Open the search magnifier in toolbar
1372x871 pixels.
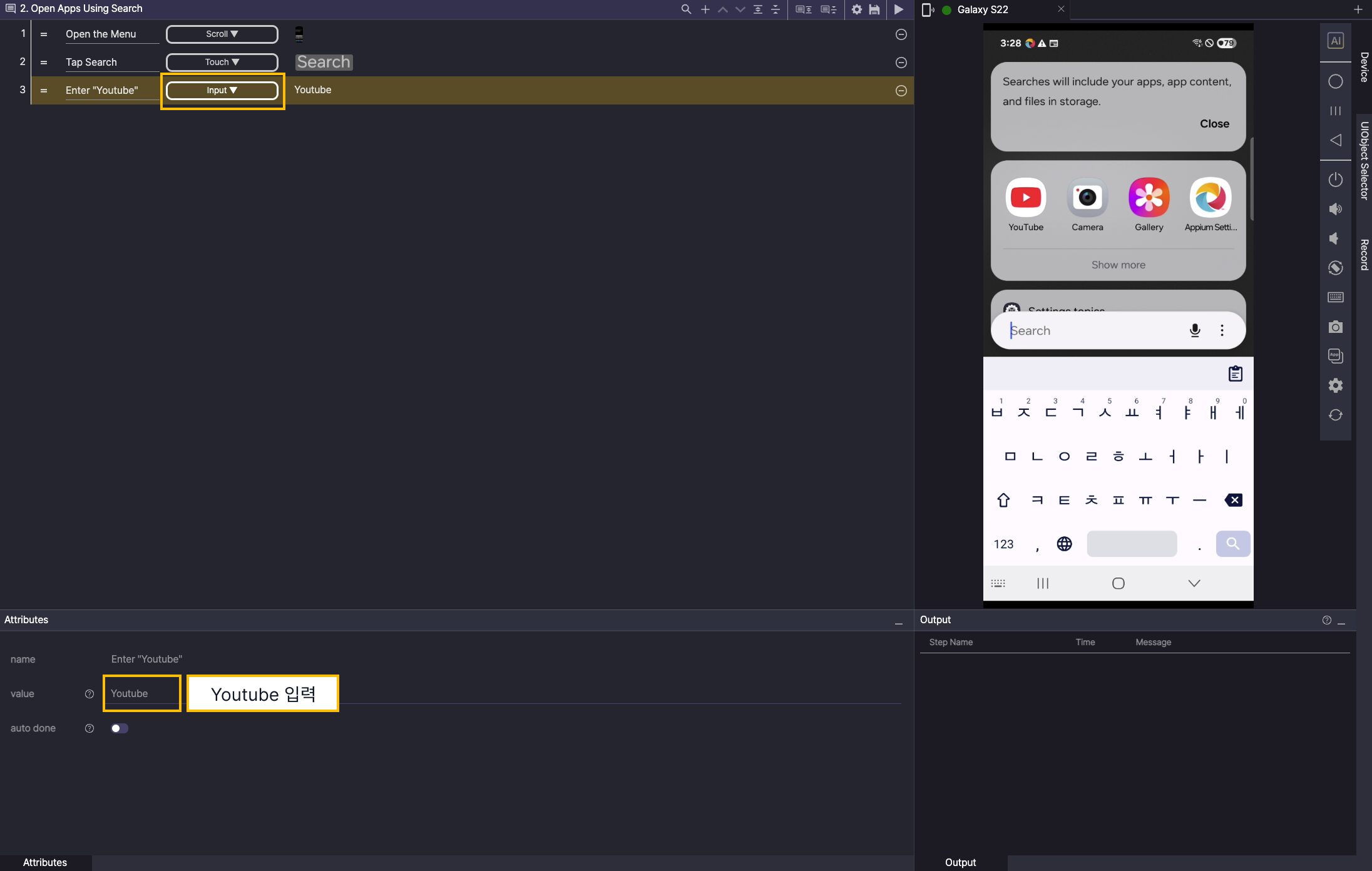686,9
